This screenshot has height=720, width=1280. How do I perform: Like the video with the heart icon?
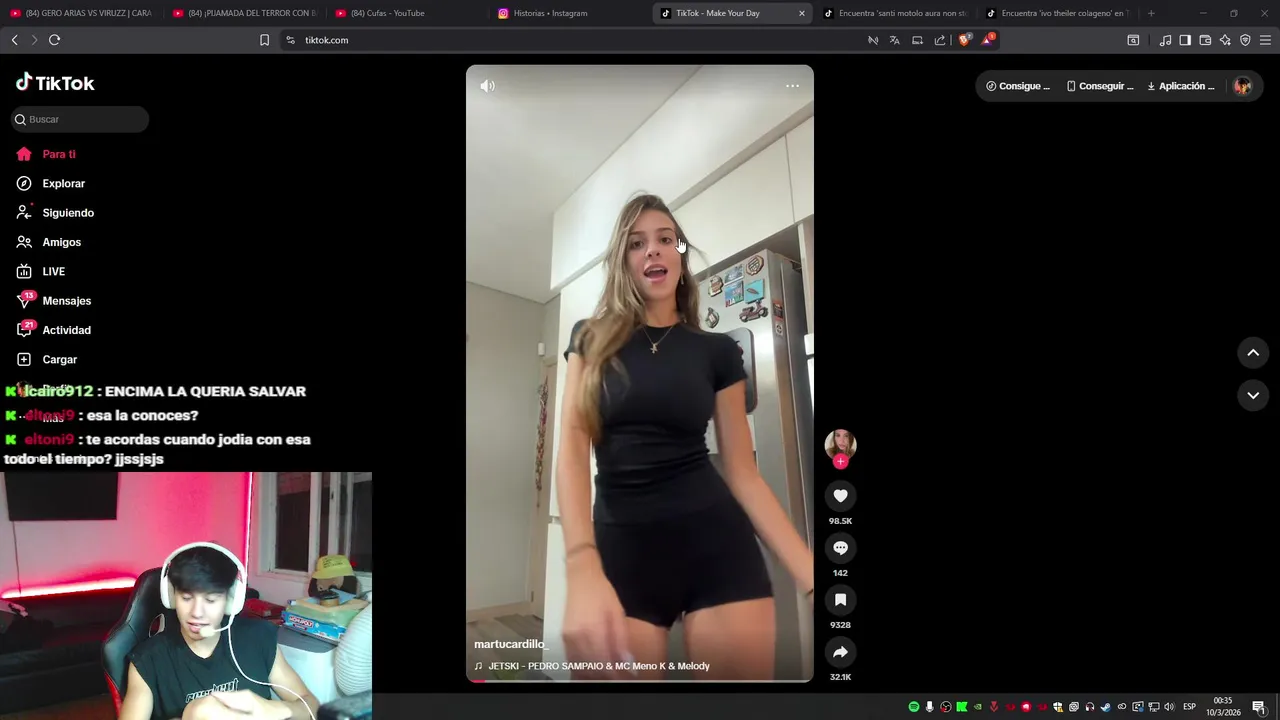pyautogui.click(x=840, y=496)
